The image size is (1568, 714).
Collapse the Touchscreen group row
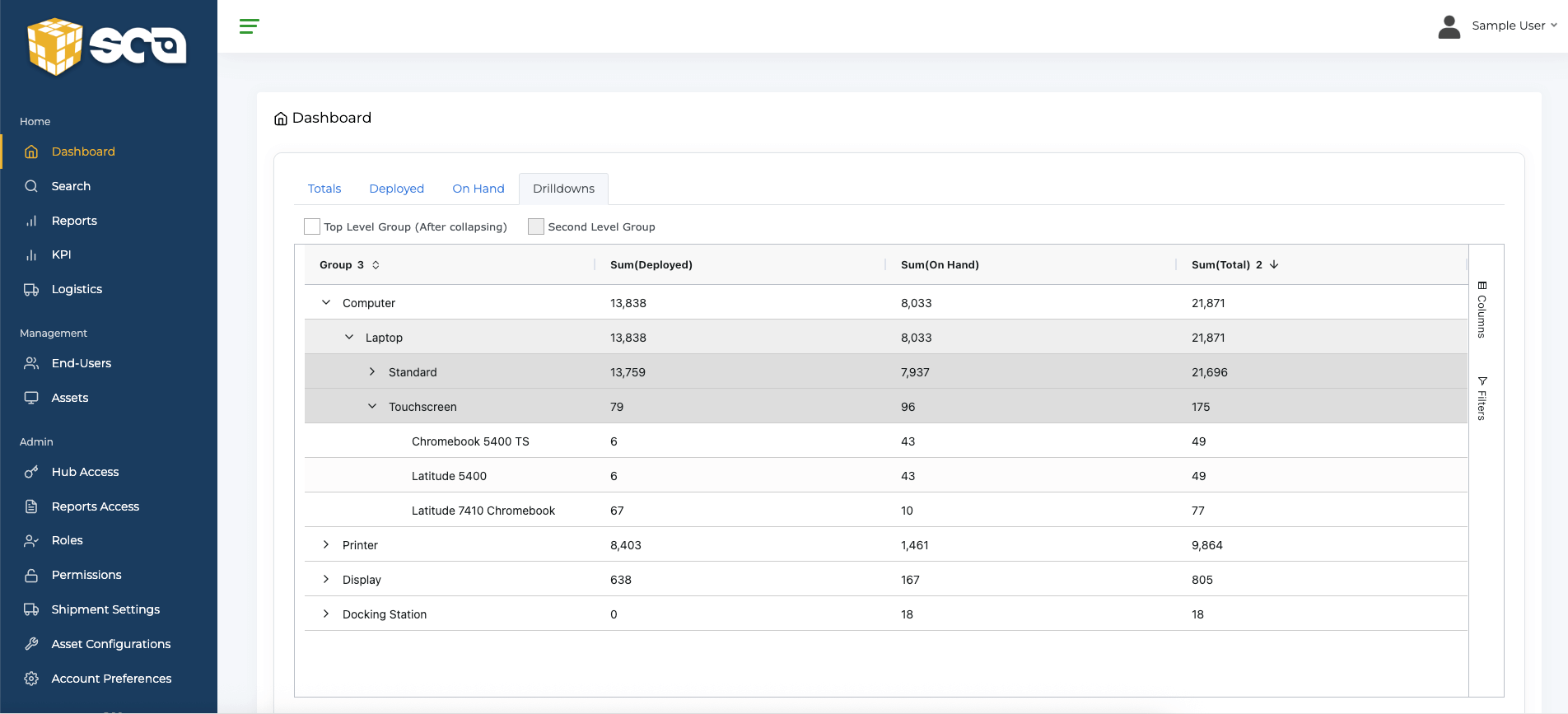click(x=372, y=406)
